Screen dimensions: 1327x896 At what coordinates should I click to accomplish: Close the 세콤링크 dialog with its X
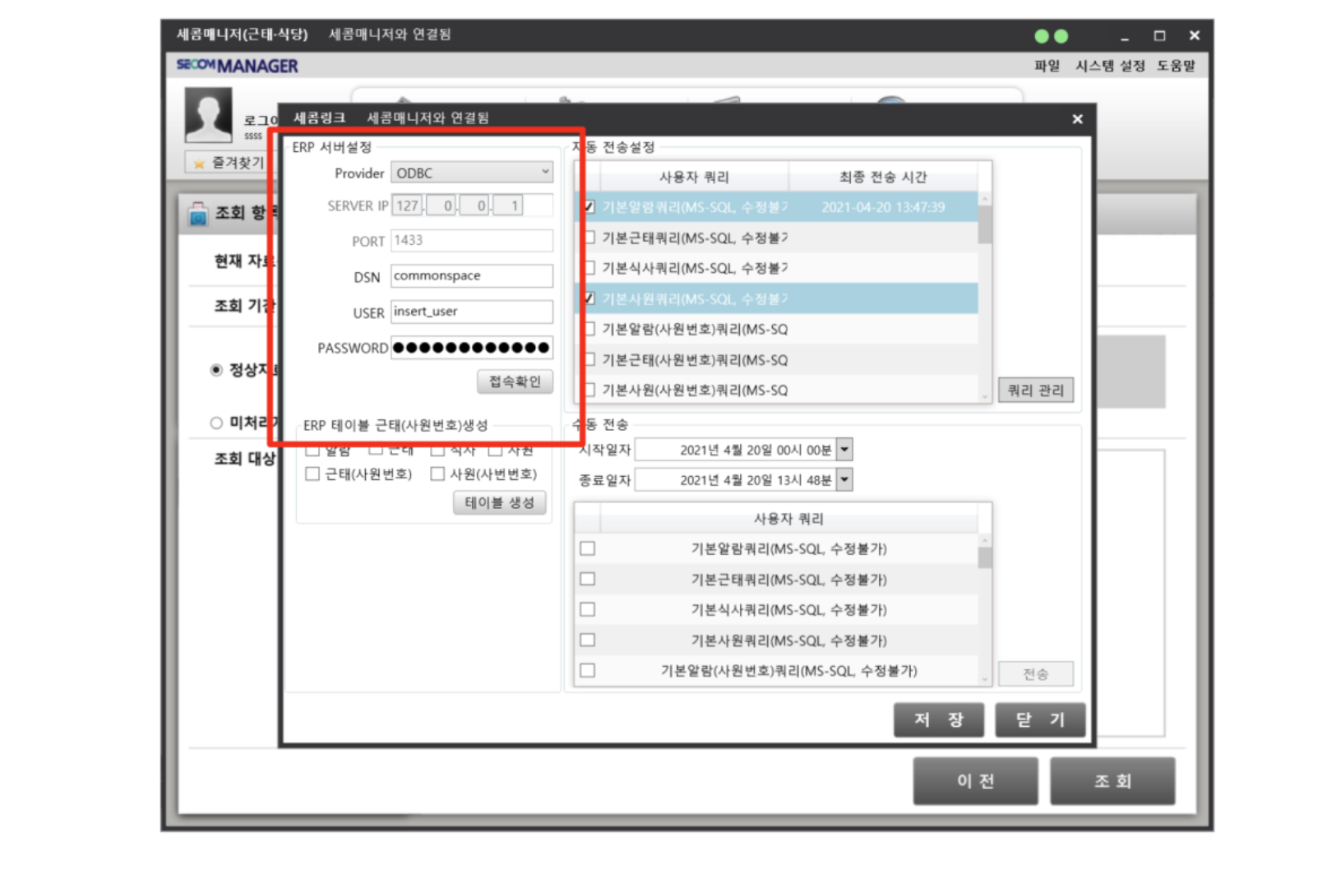point(1077,119)
